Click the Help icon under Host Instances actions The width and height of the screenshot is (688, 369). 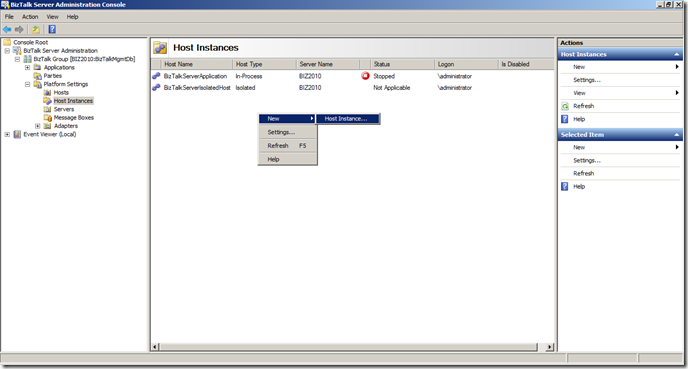click(x=565, y=119)
